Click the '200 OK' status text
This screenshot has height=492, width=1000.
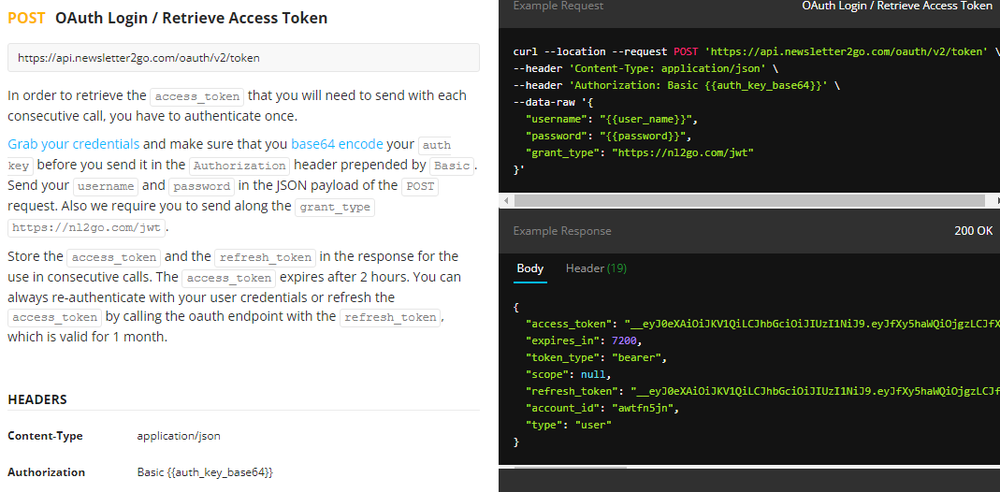pyautogui.click(x=973, y=231)
